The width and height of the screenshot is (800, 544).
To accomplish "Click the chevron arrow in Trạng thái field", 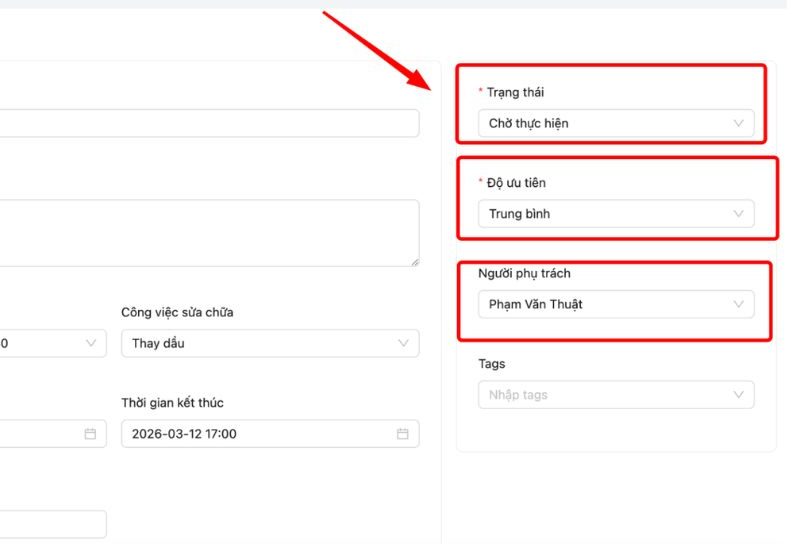I will 739,123.
